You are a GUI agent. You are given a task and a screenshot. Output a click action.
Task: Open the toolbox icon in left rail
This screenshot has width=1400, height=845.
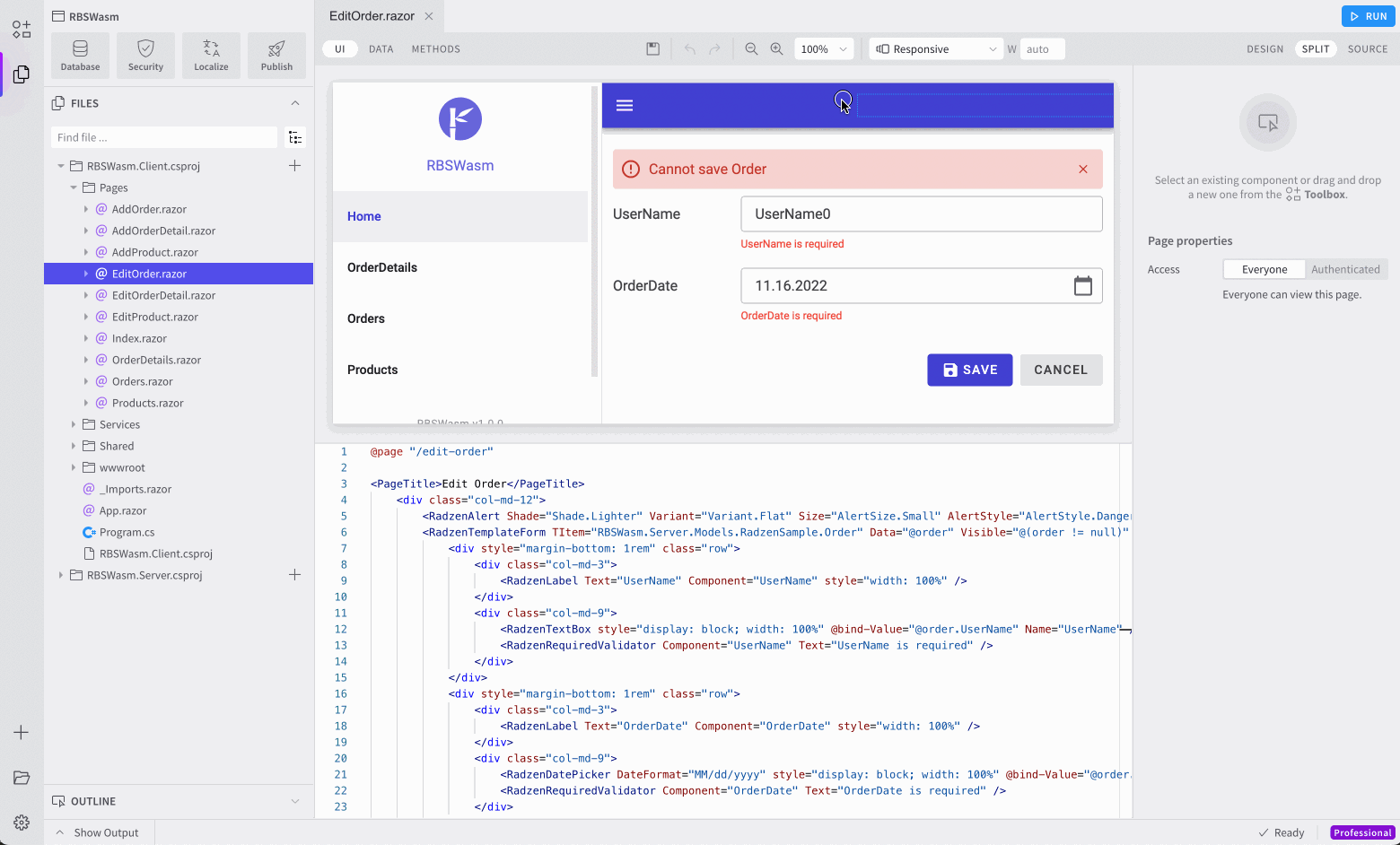point(22,30)
